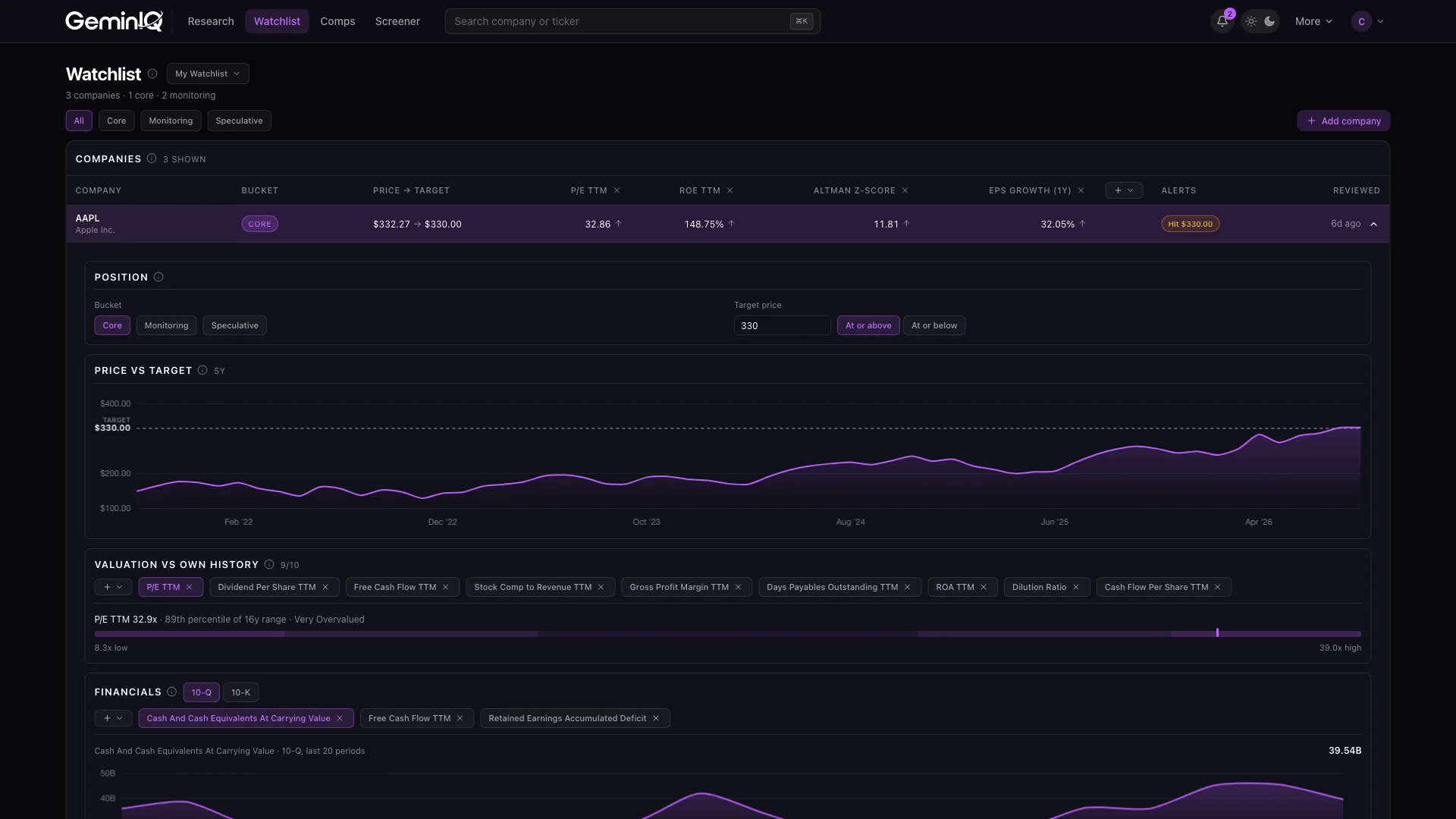Switch financials to 10-K
The image size is (1456, 819).
pos(240,692)
